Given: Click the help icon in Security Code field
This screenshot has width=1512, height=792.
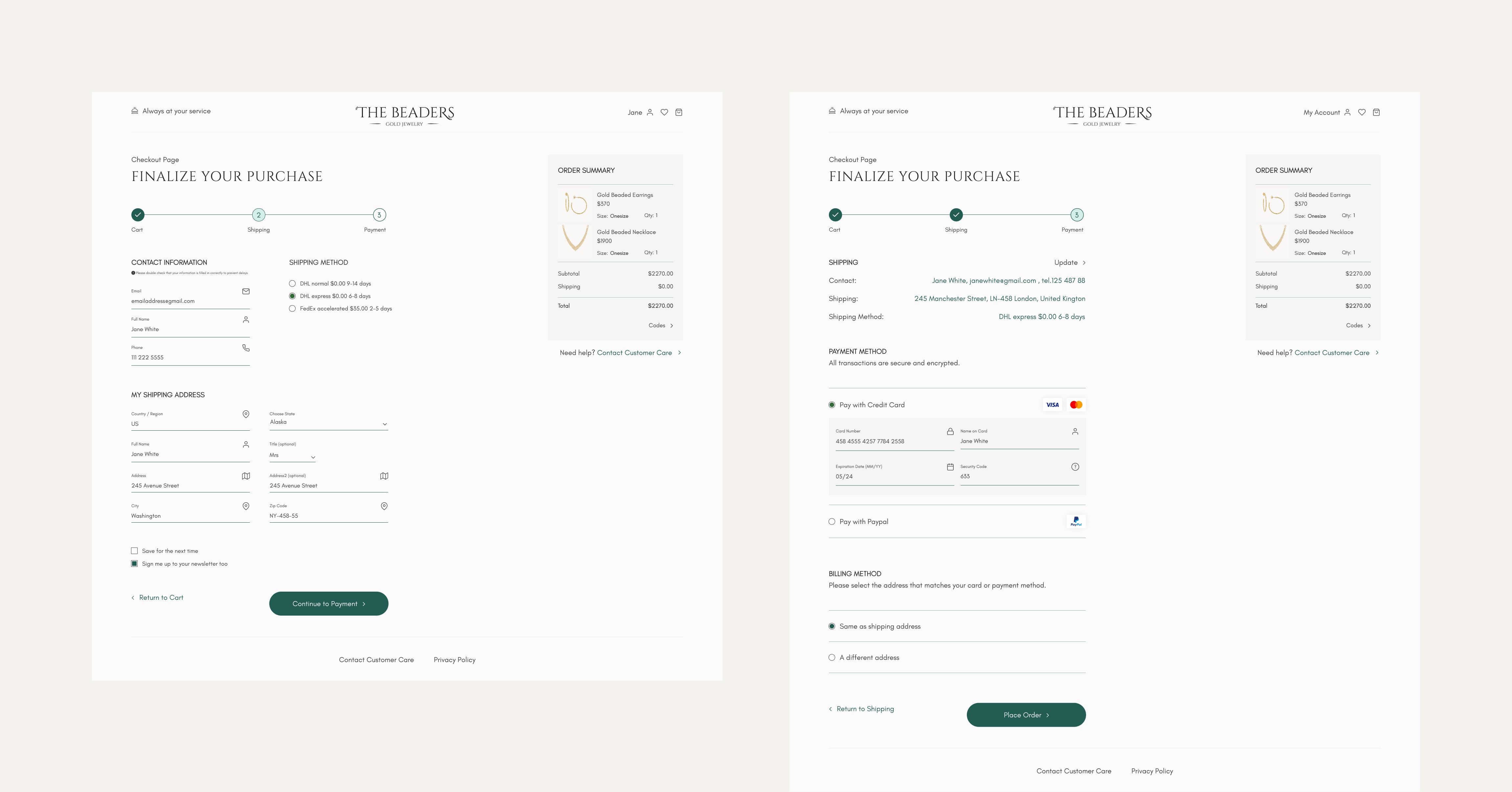Looking at the screenshot, I should pos(1075,467).
